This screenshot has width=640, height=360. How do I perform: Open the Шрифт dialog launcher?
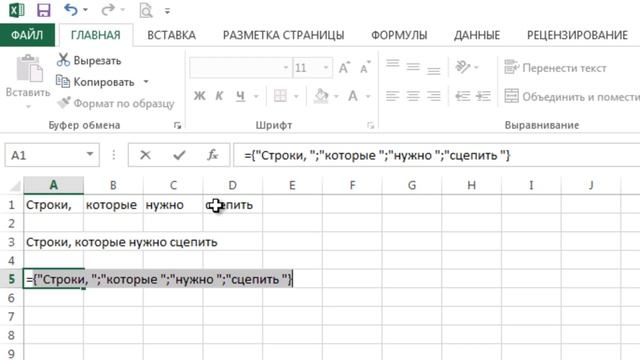click(370, 126)
